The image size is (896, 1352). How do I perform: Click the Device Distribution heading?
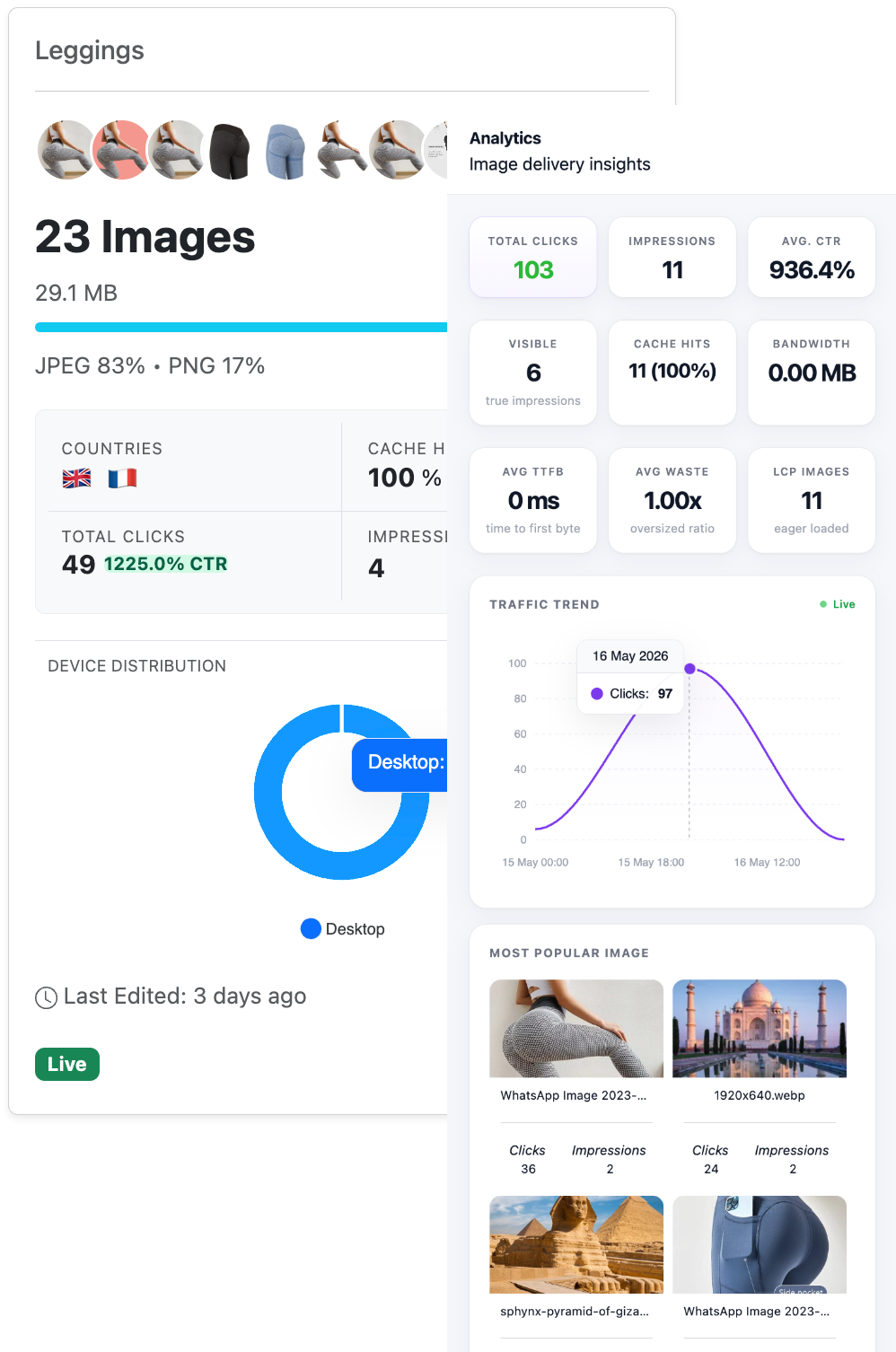[137, 666]
